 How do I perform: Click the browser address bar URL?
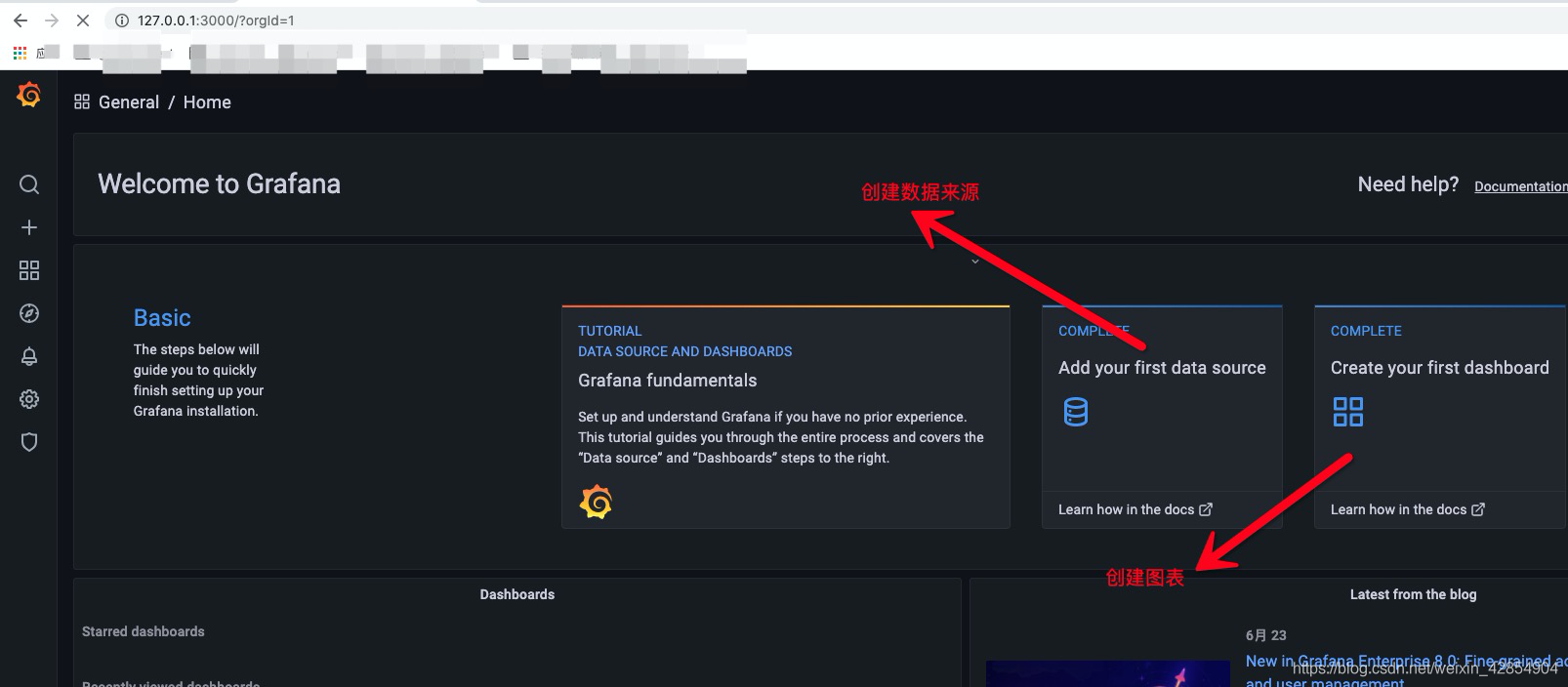click(x=216, y=20)
